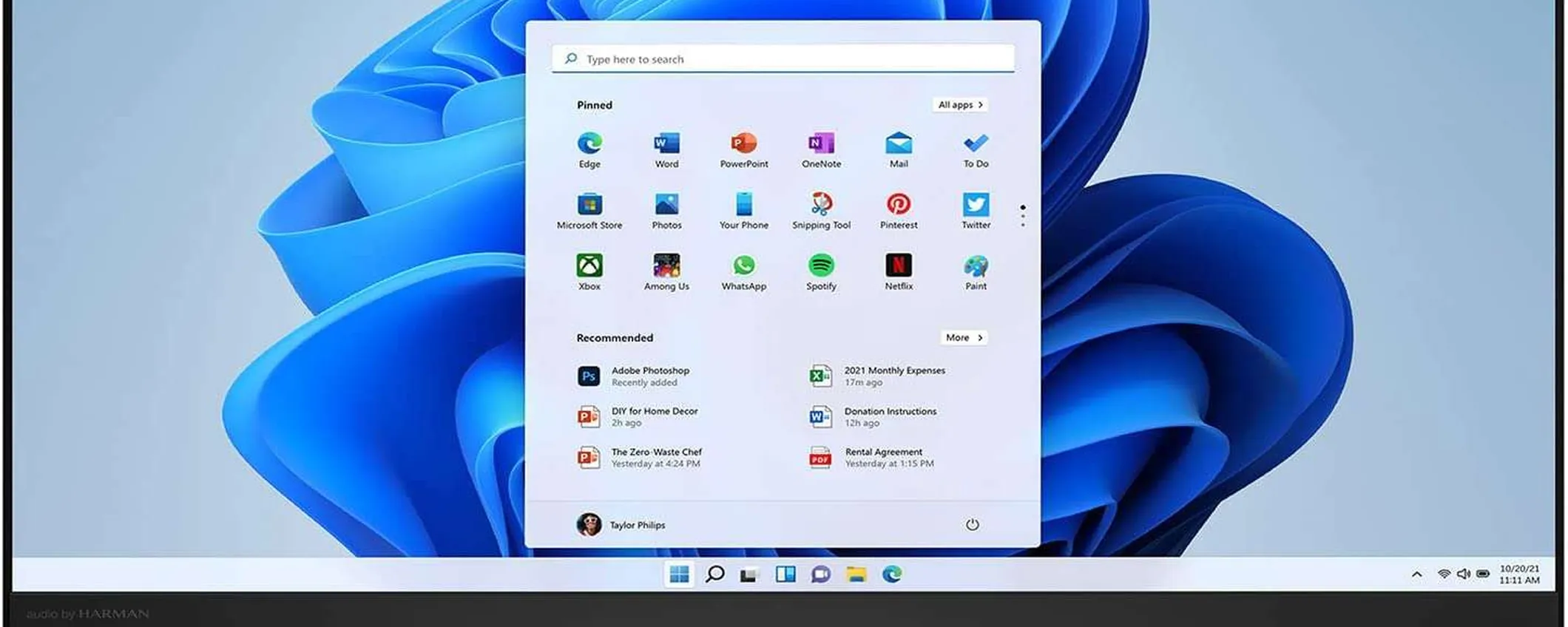The height and width of the screenshot is (627, 1568).
Task: Open the Paint app
Action: [976, 272]
